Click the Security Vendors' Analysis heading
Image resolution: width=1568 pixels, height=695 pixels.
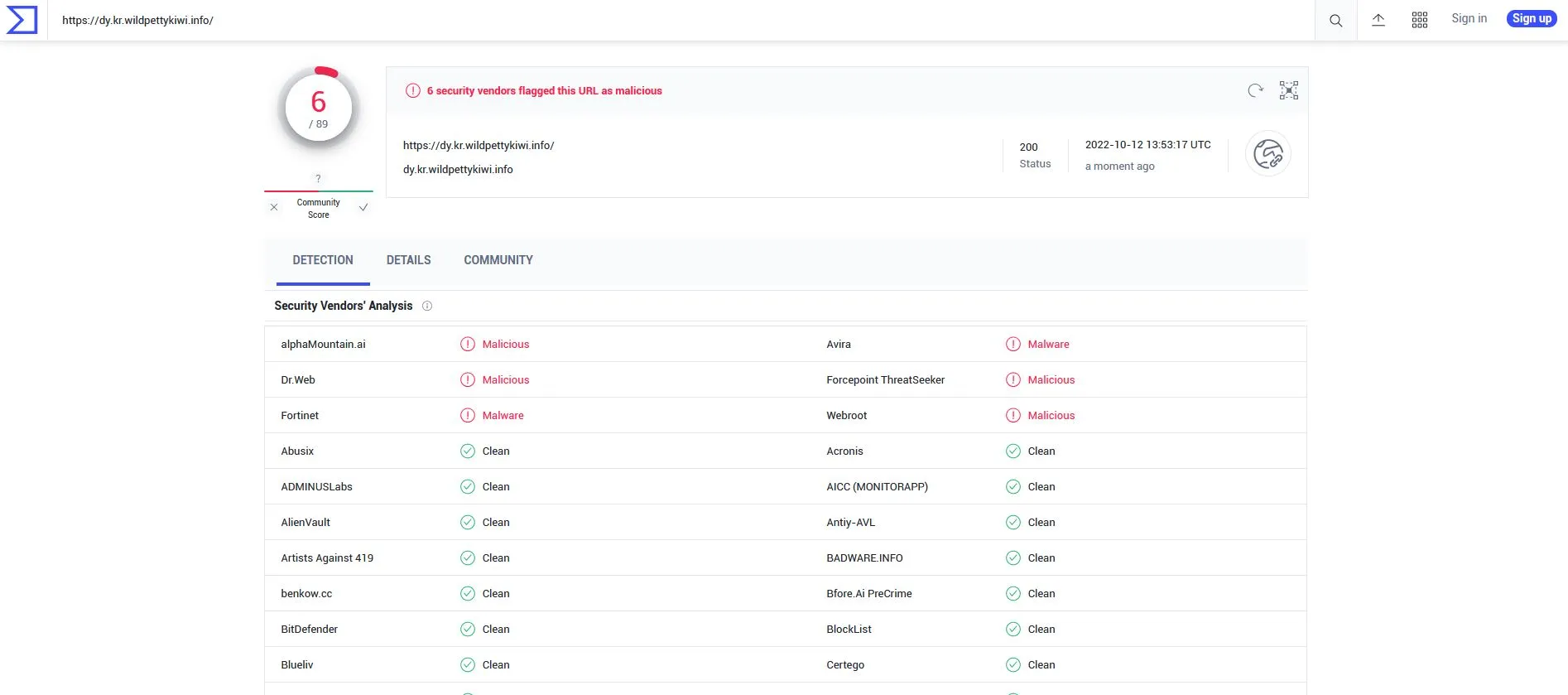tap(344, 306)
